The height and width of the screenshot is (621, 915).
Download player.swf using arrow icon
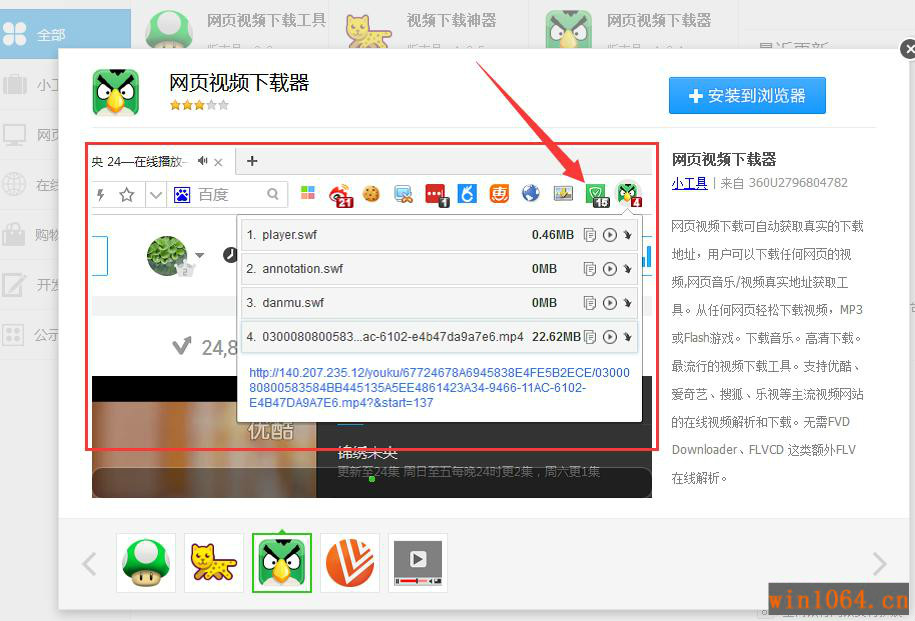(x=627, y=235)
